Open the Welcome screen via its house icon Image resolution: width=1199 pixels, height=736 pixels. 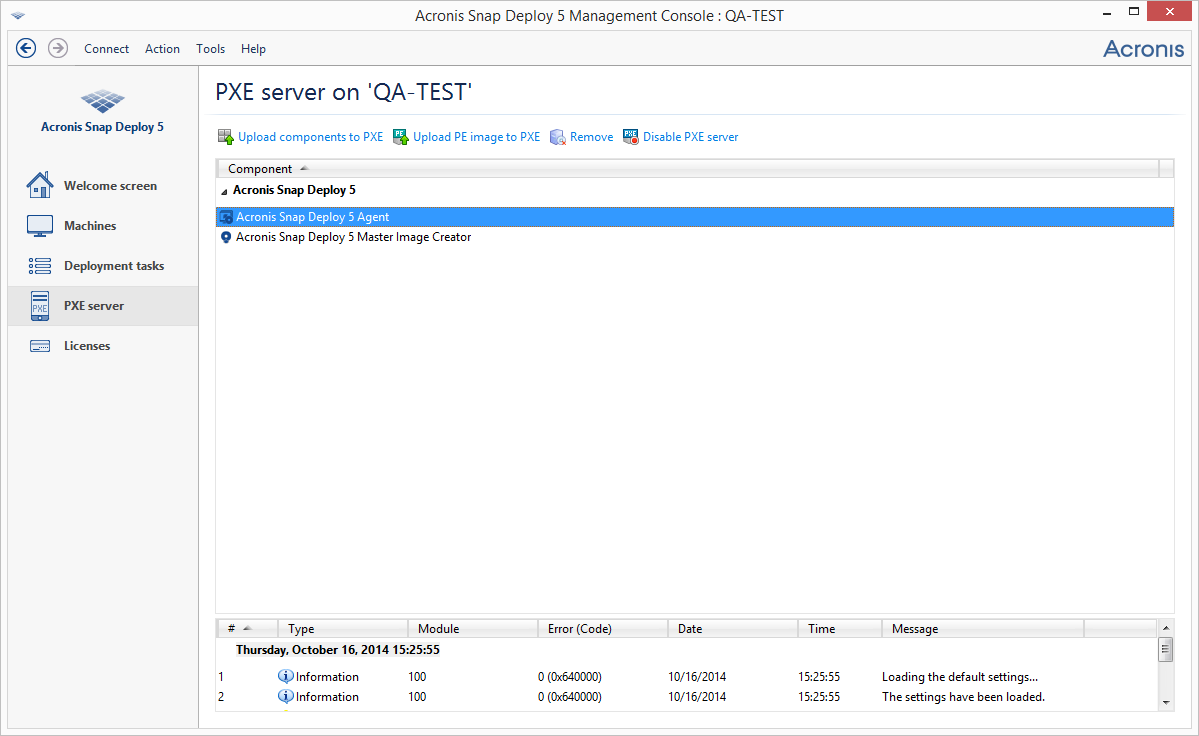[40, 184]
